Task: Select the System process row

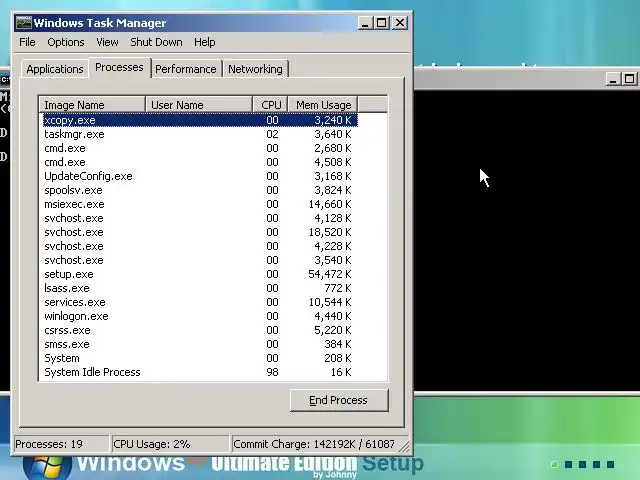Action: click(200, 358)
